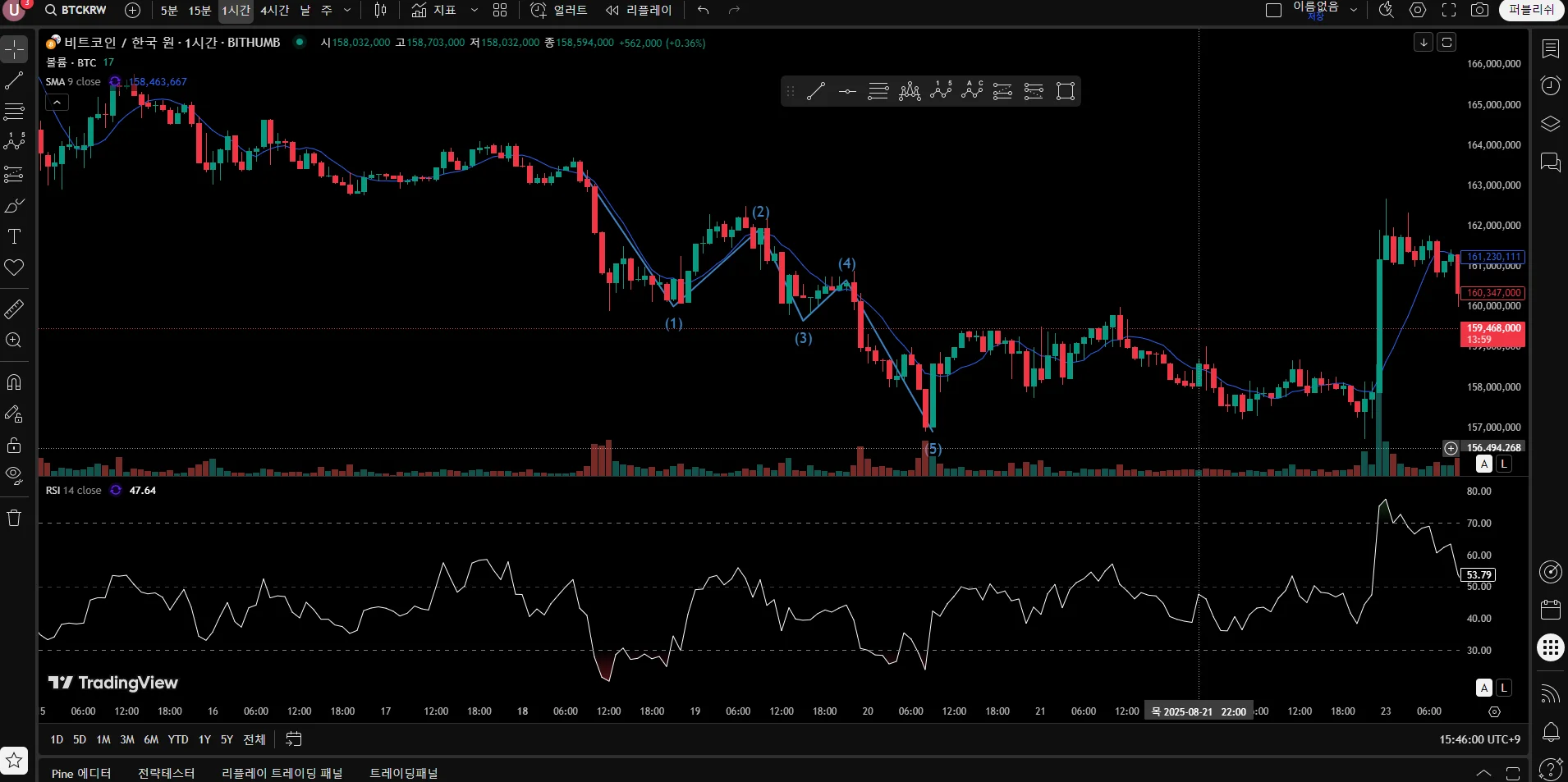Undo the last chart action
The image size is (1568, 782).
click(704, 11)
